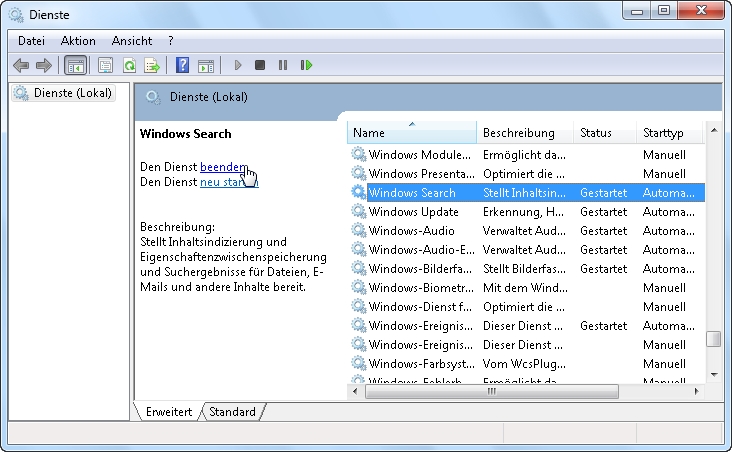Click the Back arrow toolbar icon
Viewport: 732px width, 452px height.
(x=21, y=65)
